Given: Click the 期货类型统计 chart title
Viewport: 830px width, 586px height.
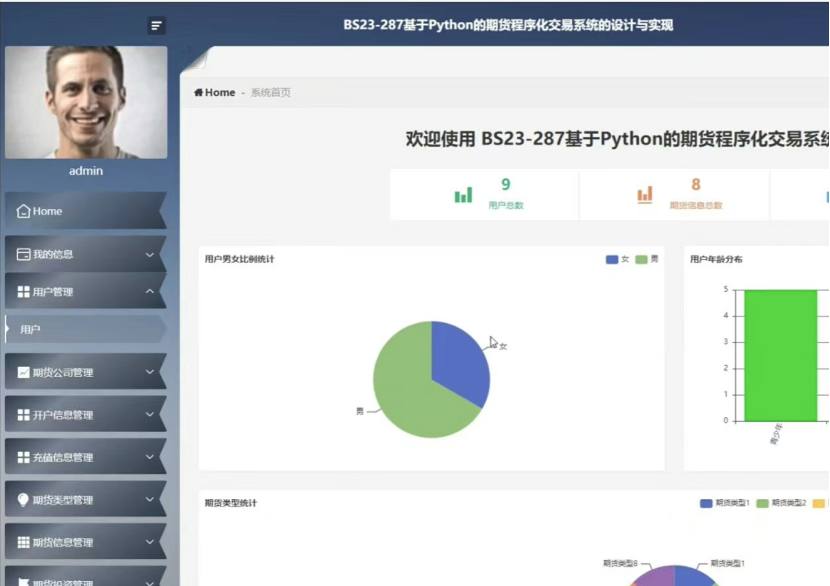Looking at the screenshot, I should (x=231, y=503).
